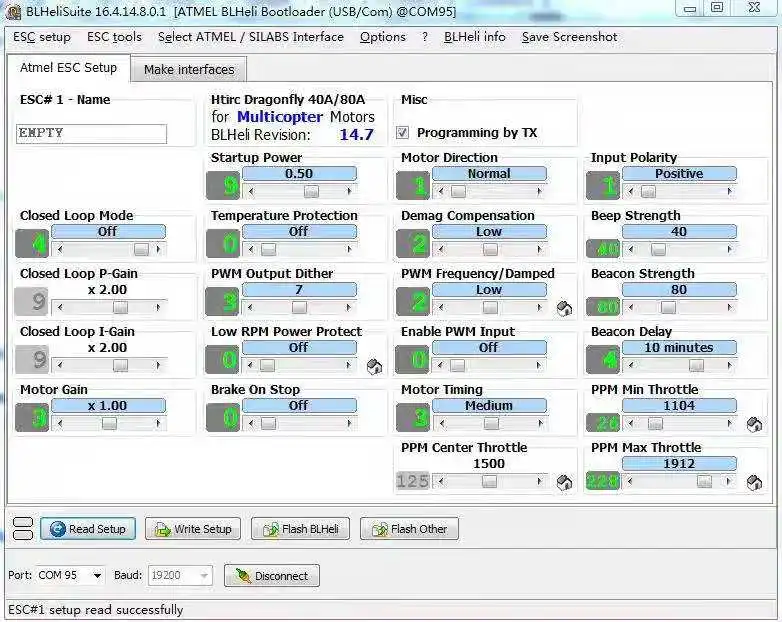Switch to the Make interfaces tab
The image size is (782, 622).
189,69
